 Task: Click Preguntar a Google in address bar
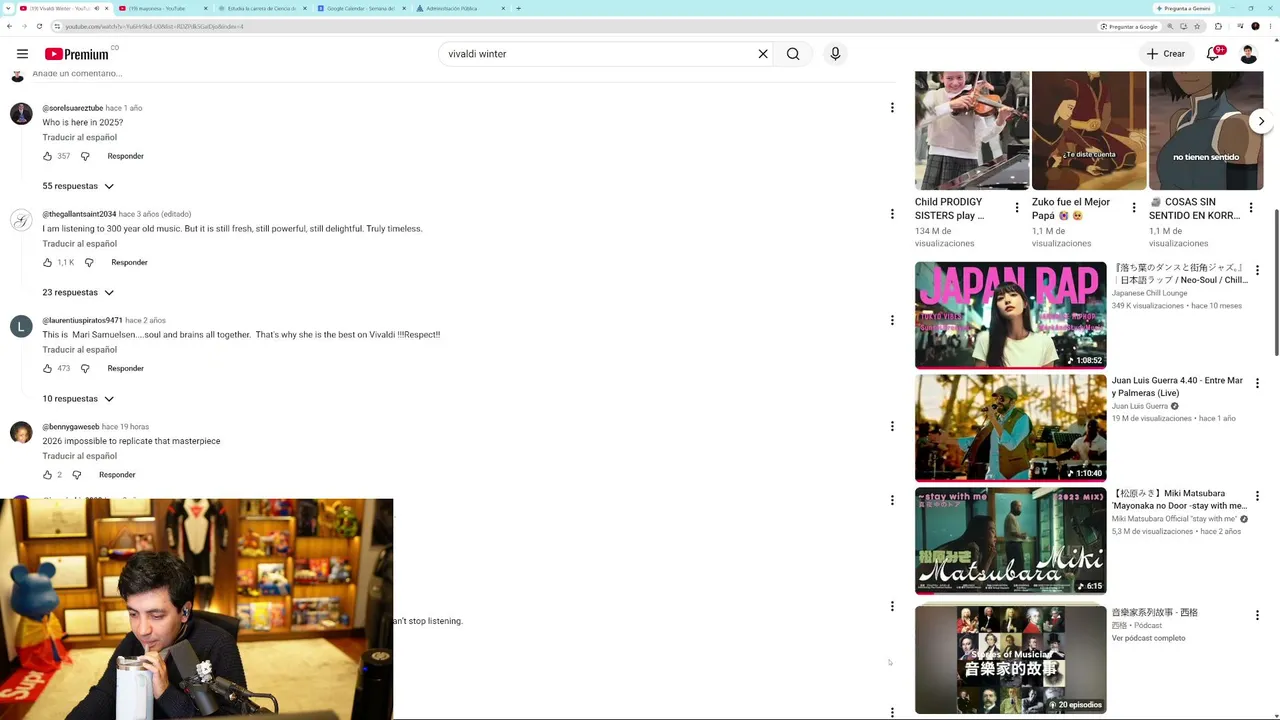1129,26
